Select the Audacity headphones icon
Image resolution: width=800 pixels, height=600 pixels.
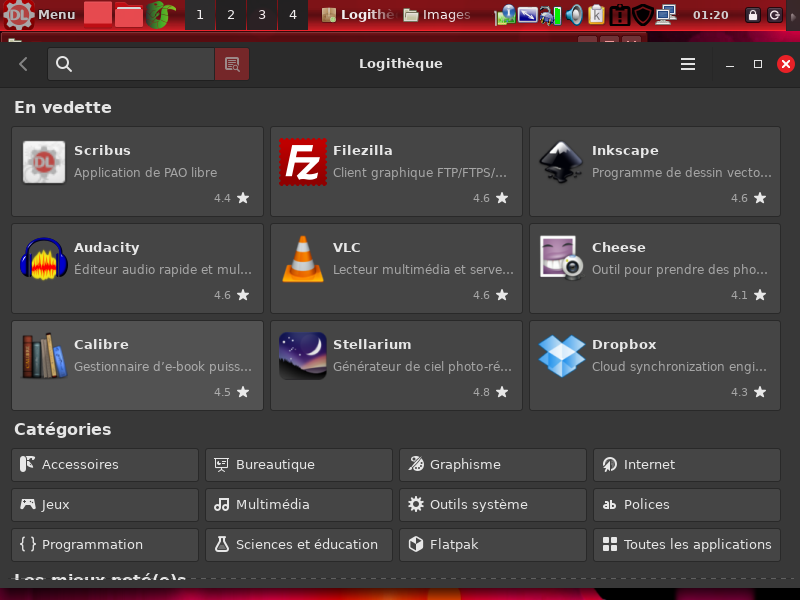click(44, 259)
